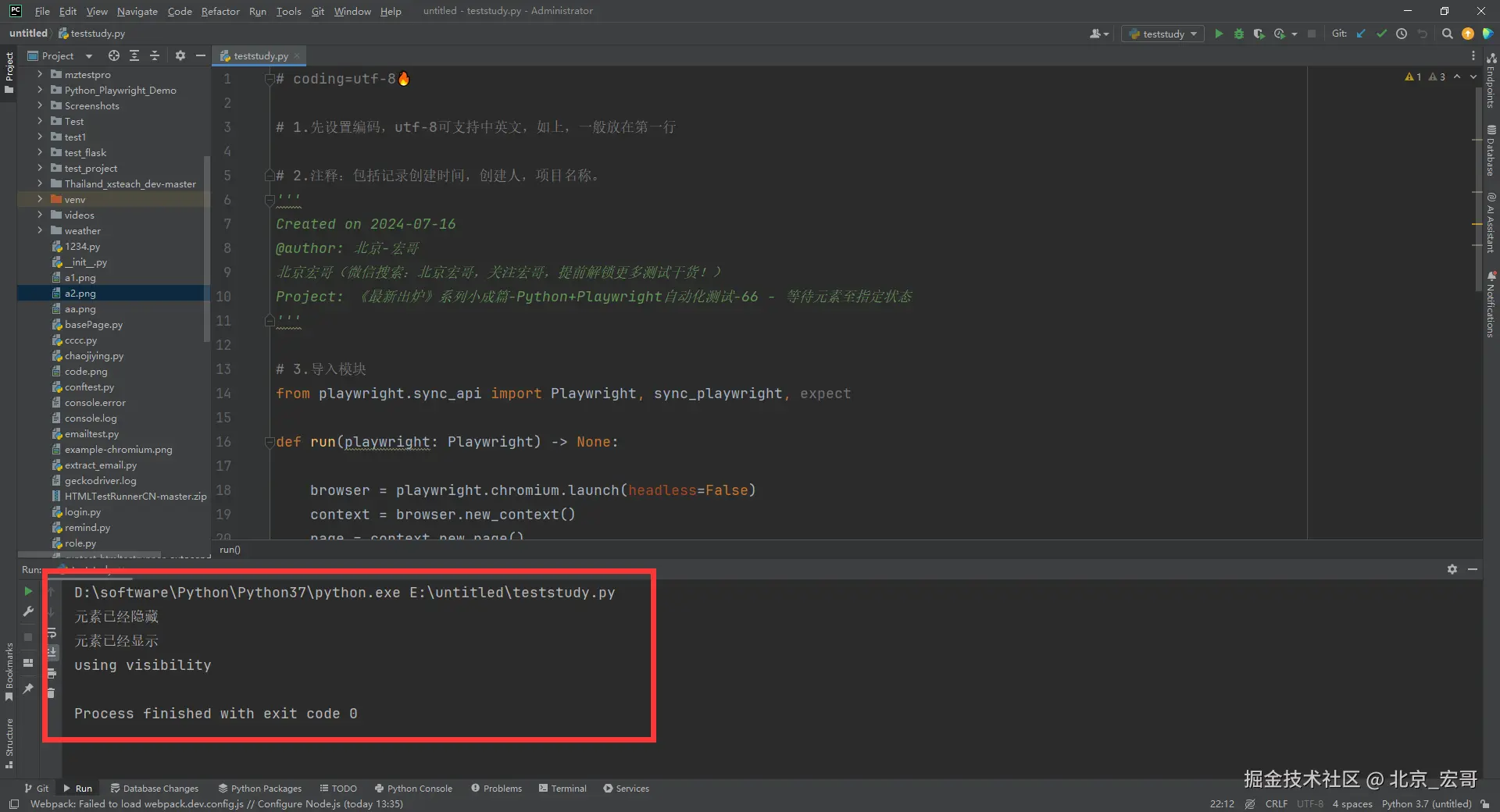Open the Tools menu
The height and width of the screenshot is (812, 1500).
coord(288,11)
